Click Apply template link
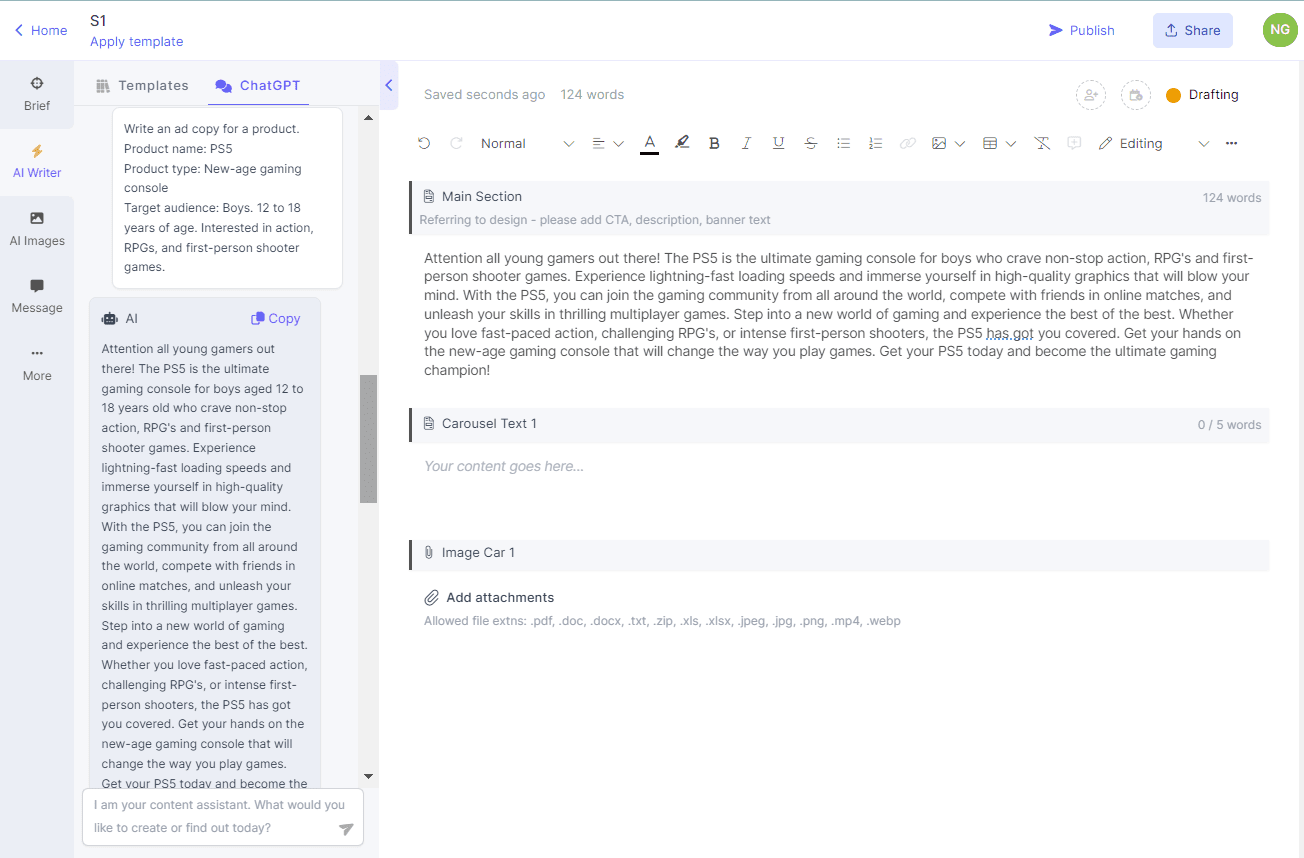 (136, 42)
